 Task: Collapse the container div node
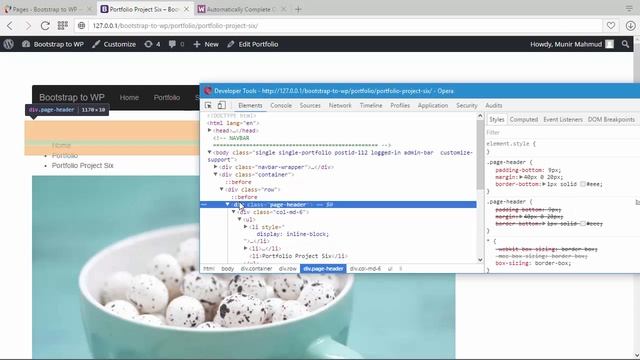216,174
